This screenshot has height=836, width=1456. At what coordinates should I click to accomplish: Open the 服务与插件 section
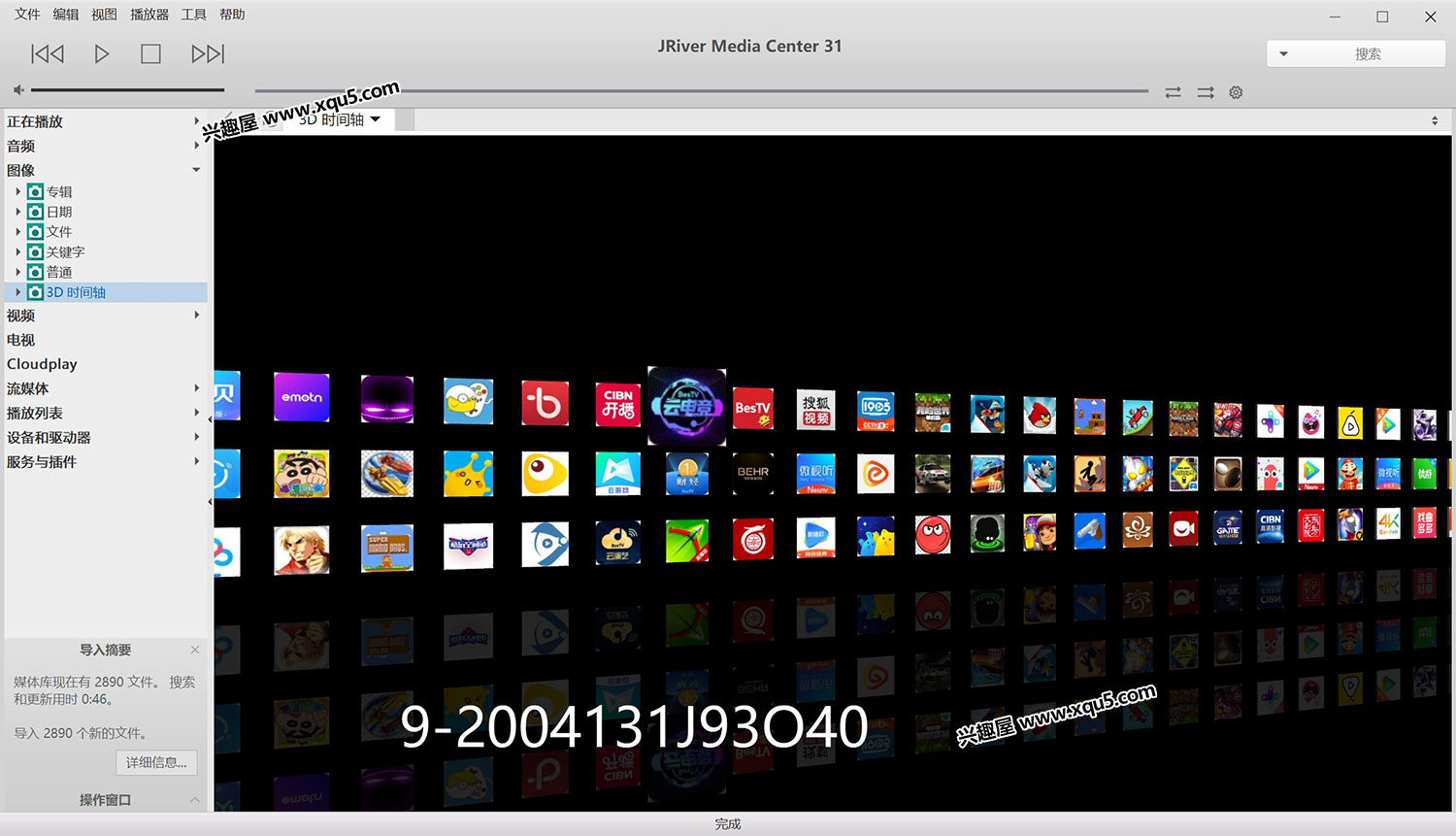pos(42,461)
